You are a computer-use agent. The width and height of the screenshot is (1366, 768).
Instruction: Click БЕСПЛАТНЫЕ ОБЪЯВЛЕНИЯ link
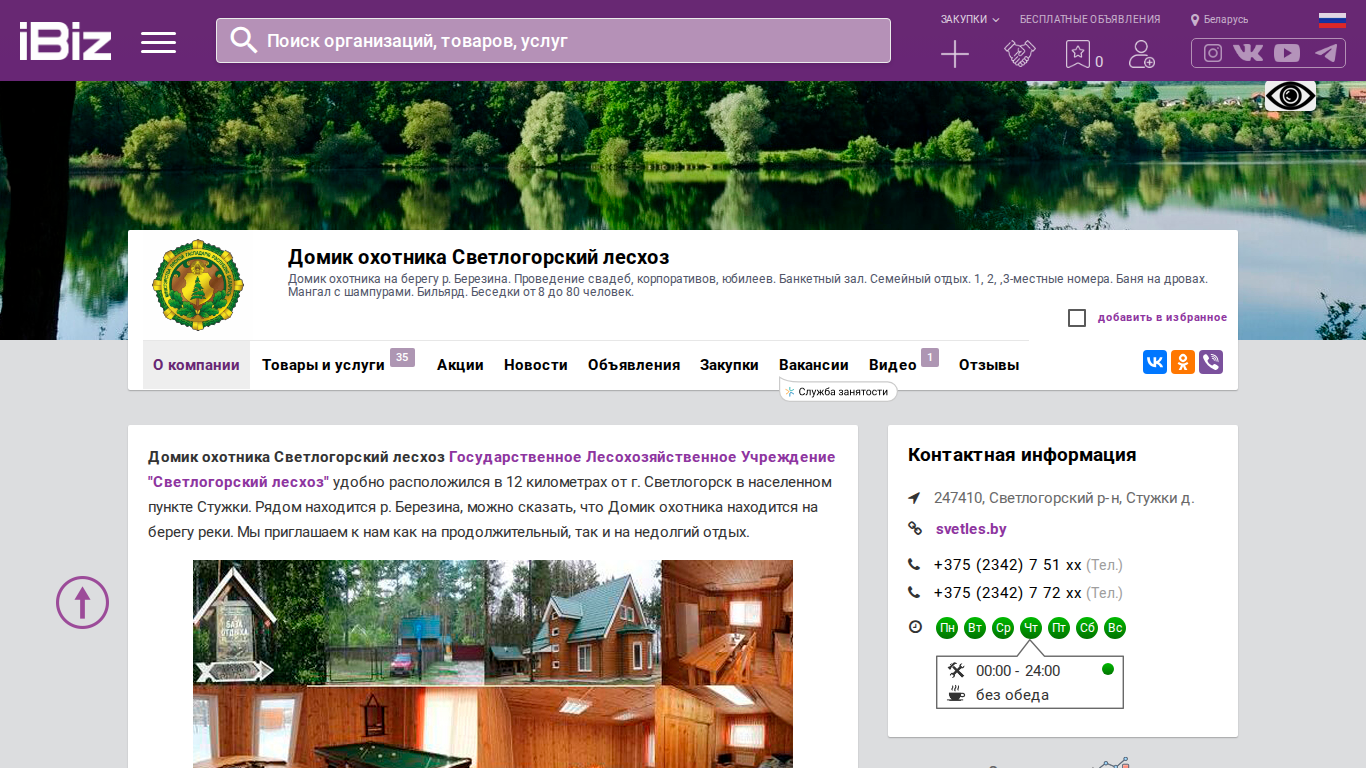pos(1090,19)
